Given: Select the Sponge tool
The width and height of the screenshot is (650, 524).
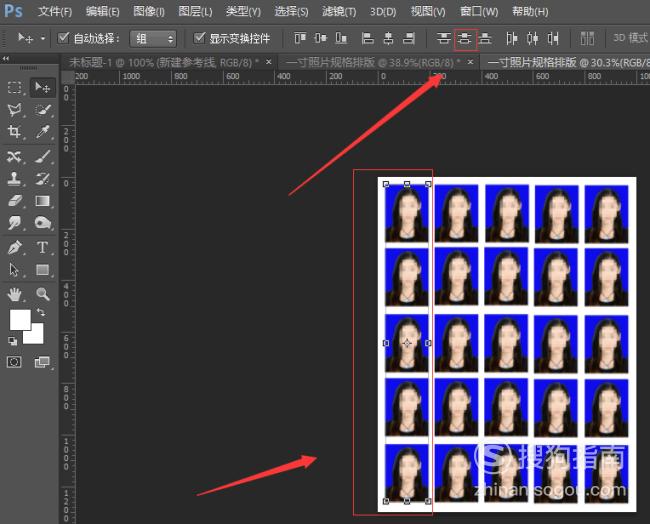Looking at the screenshot, I should point(42,223).
